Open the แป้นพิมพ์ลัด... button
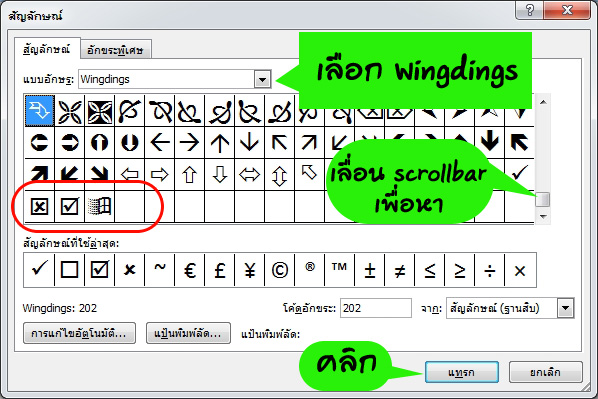Screen dimensions: 598x399 tap(188, 333)
